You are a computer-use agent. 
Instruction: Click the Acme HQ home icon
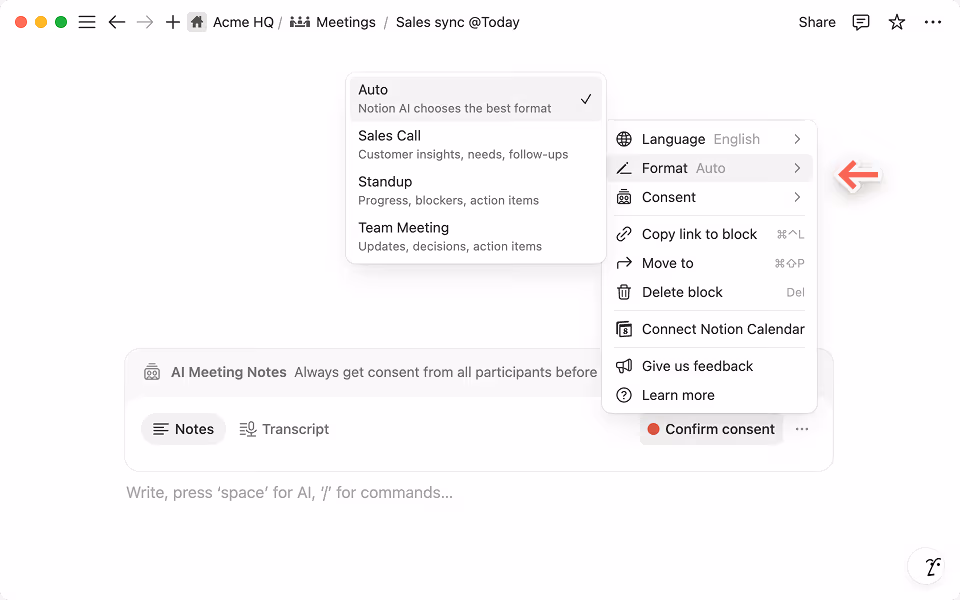tap(197, 21)
